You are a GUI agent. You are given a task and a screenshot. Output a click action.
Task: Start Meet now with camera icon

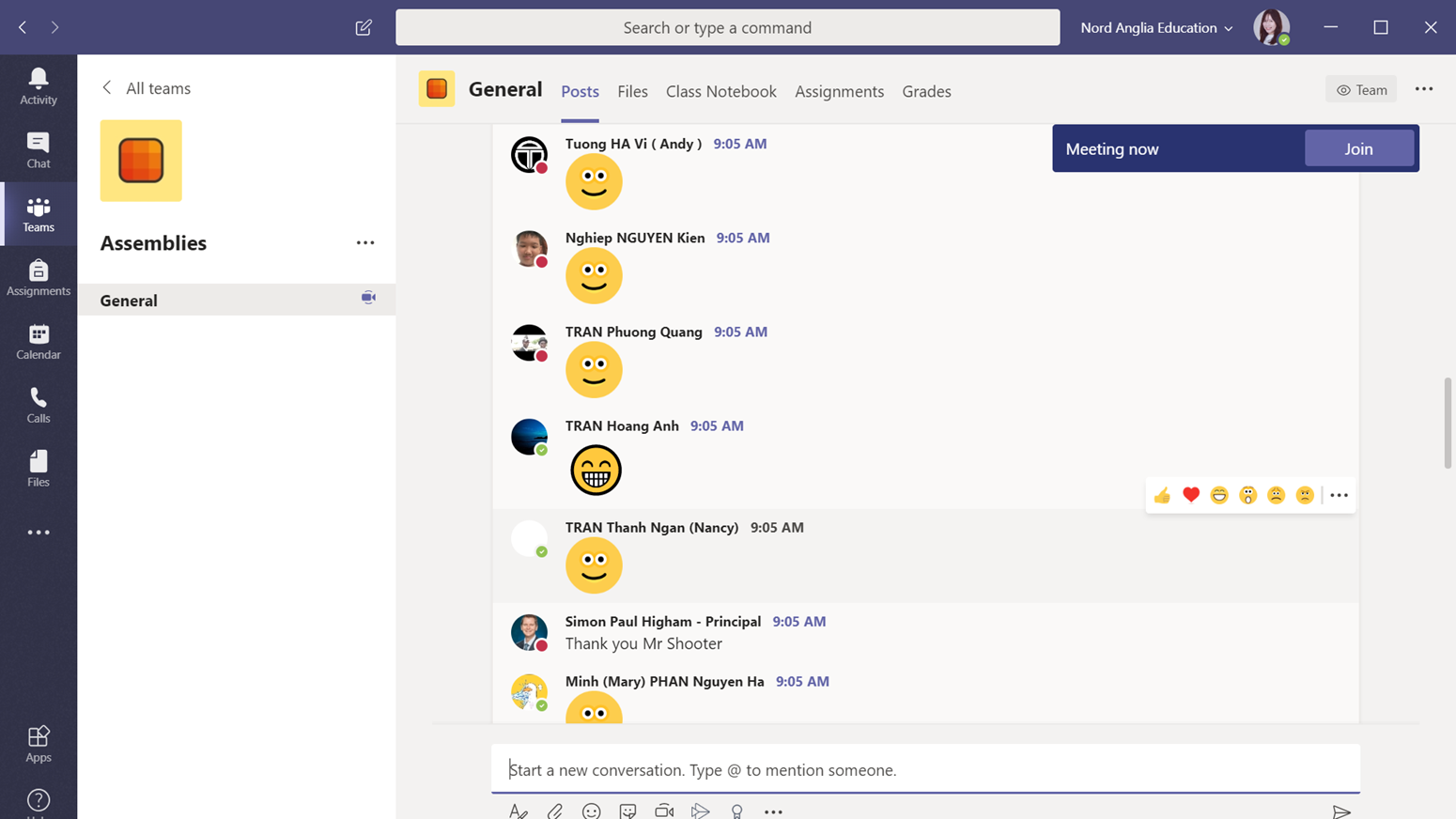coord(664,811)
